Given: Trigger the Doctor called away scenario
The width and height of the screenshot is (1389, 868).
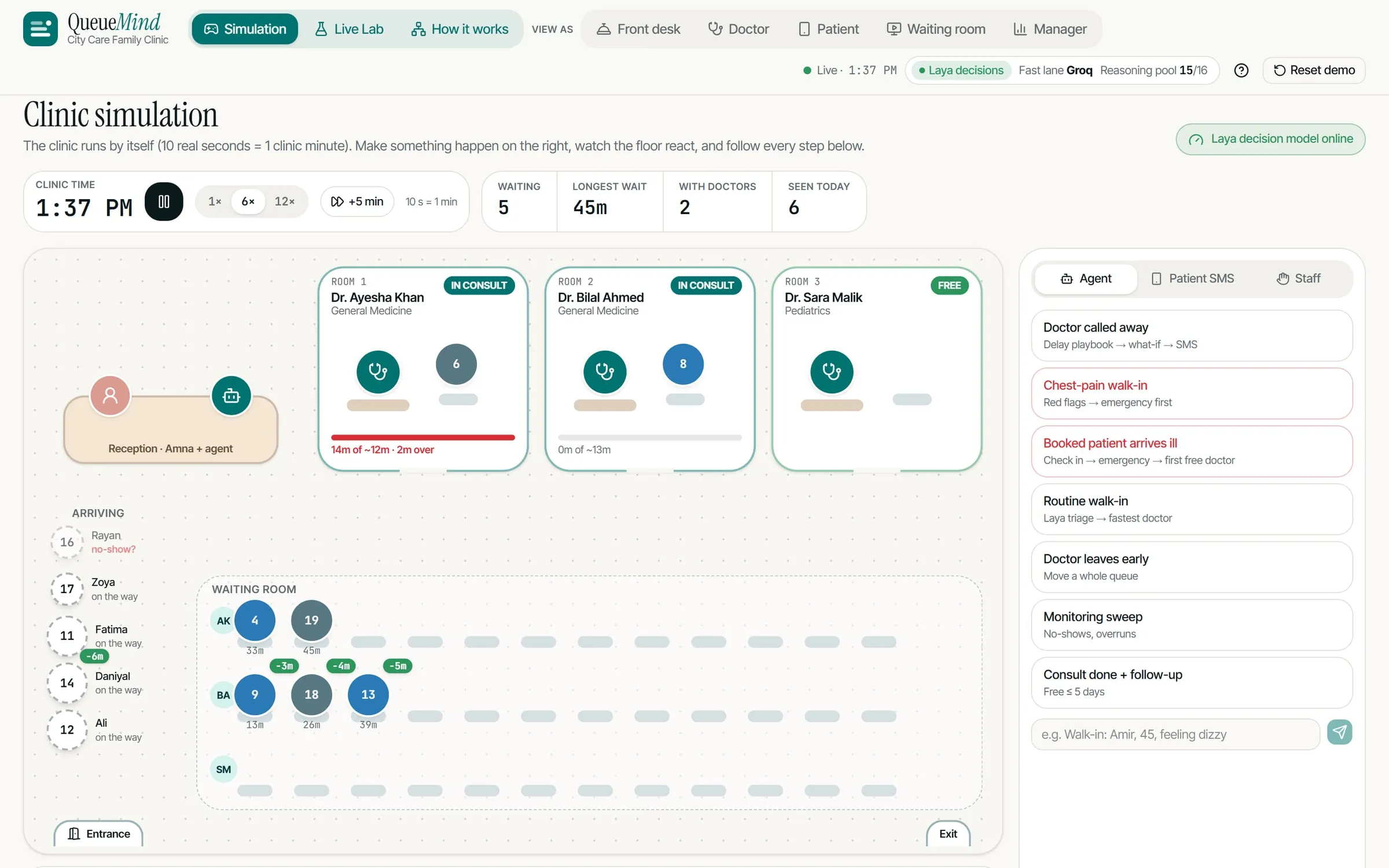Looking at the screenshot, I should coord(1192,336).
